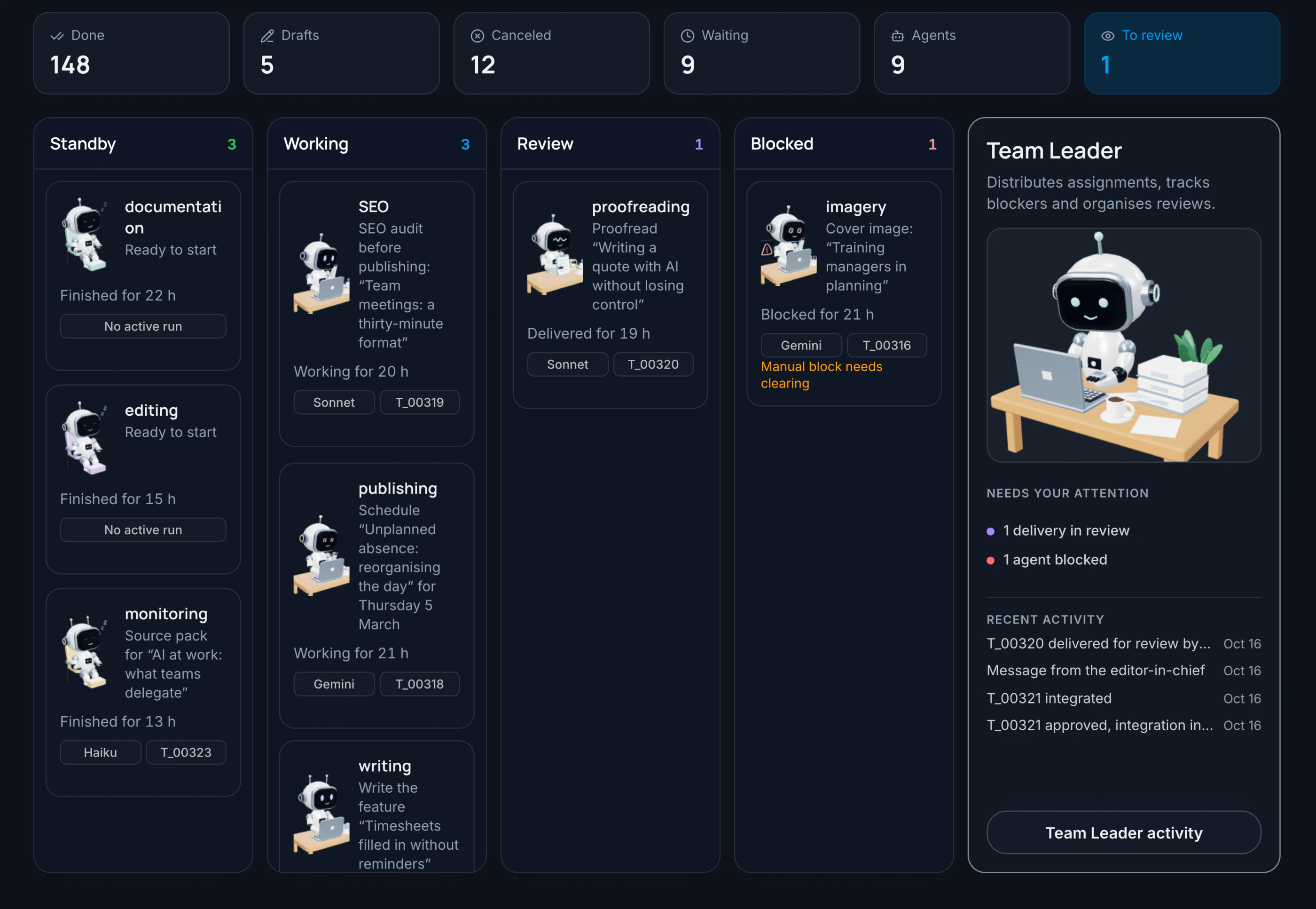Click the T_00319 task tag
1316x909 pixels.
tap(420, 402)
